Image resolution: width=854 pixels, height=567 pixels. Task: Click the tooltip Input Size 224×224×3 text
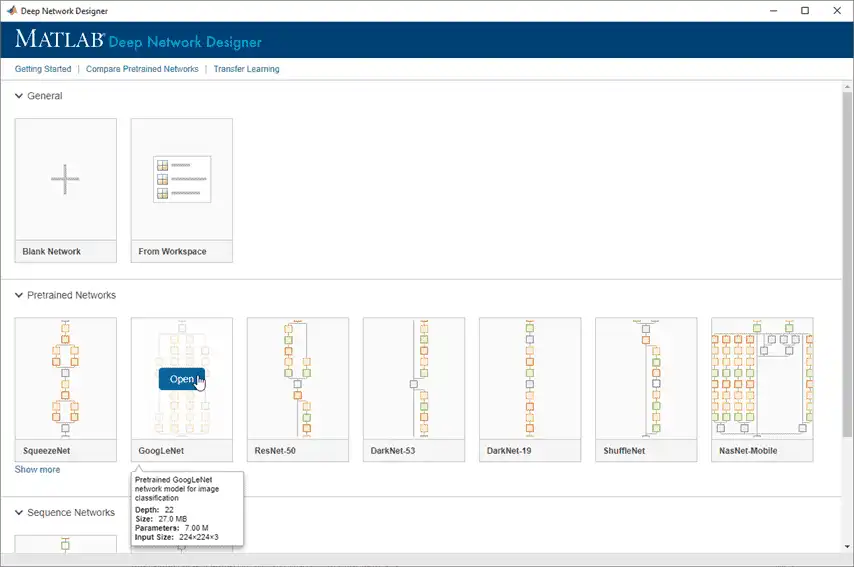pyautogui.click(x=199, y=537)
